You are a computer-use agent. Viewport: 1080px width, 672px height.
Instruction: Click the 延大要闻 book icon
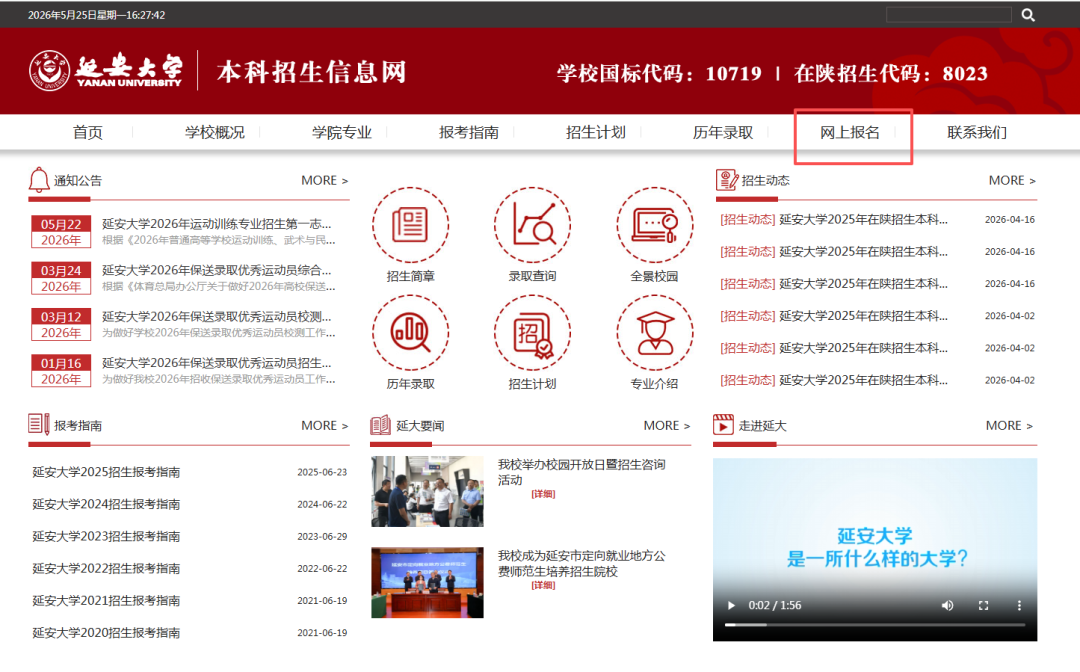[x=380, y=425]
